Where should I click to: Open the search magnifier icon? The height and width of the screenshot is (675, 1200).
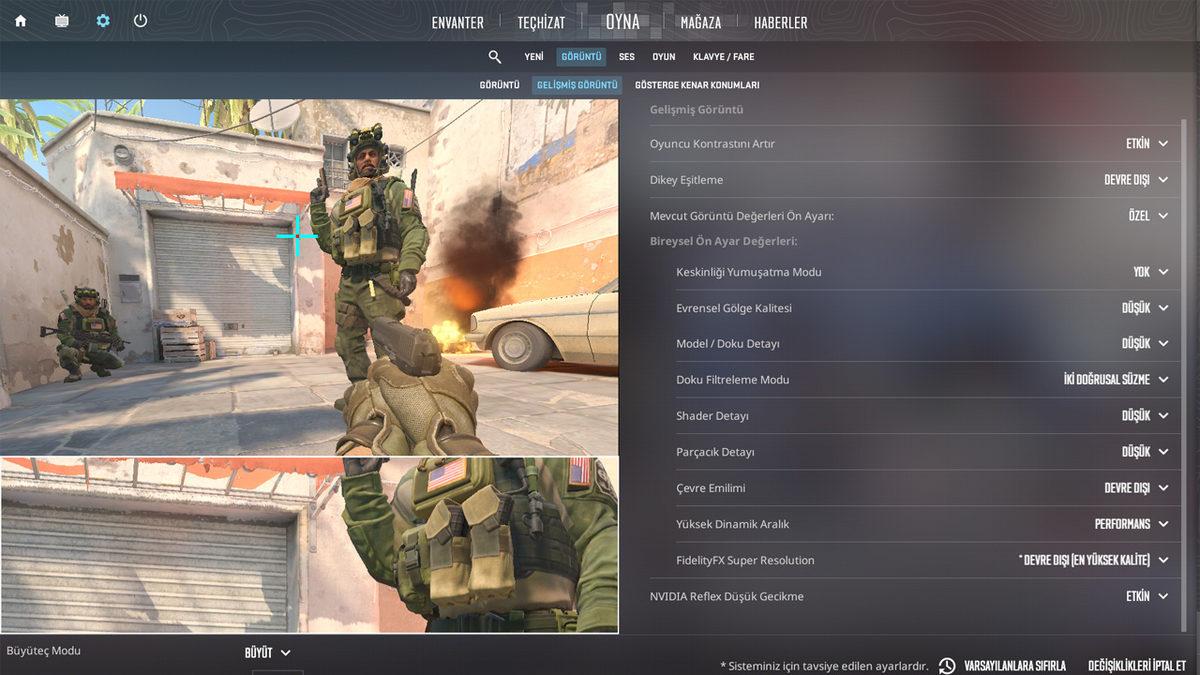pyautogui.click(x=494, y=57)
